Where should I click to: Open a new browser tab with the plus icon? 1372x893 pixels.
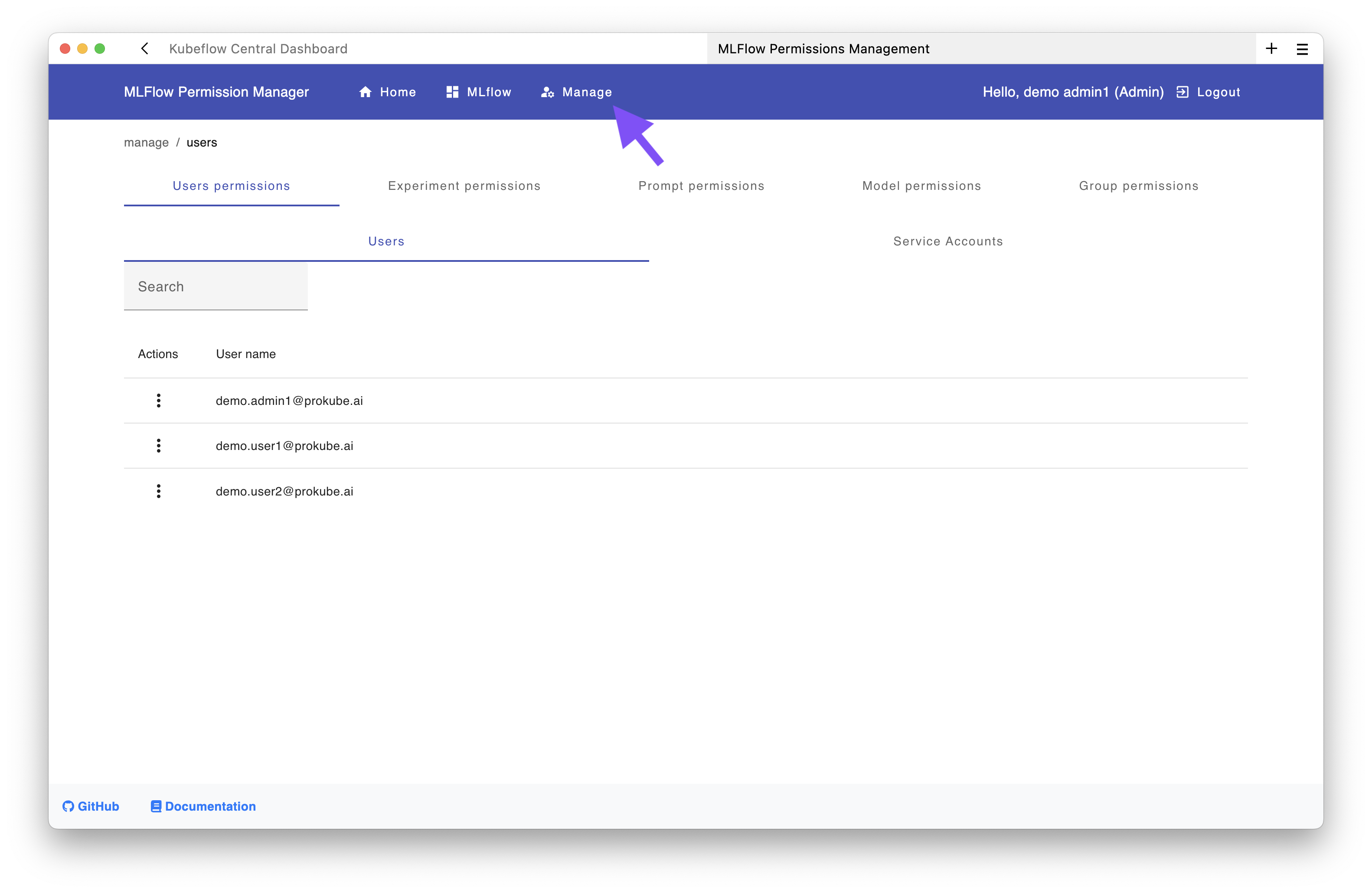tap(1272, 49)
